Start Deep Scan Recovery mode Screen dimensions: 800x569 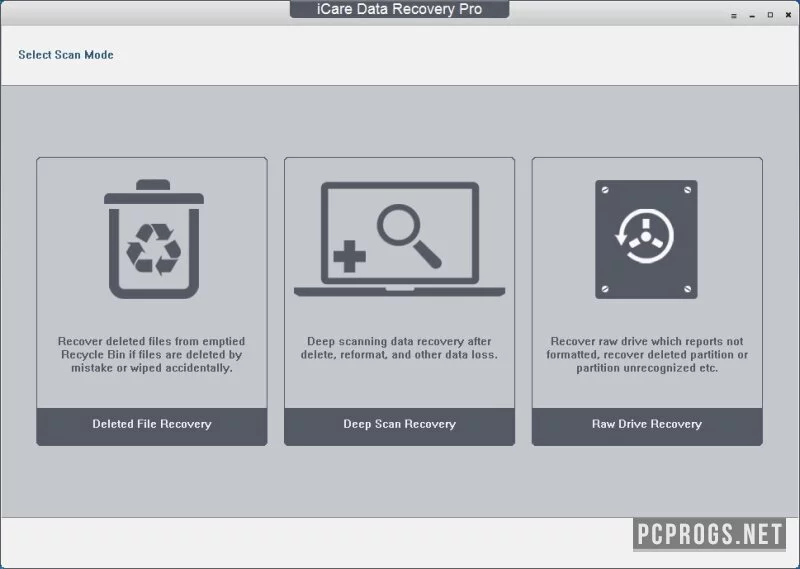[x=399, y=426]
